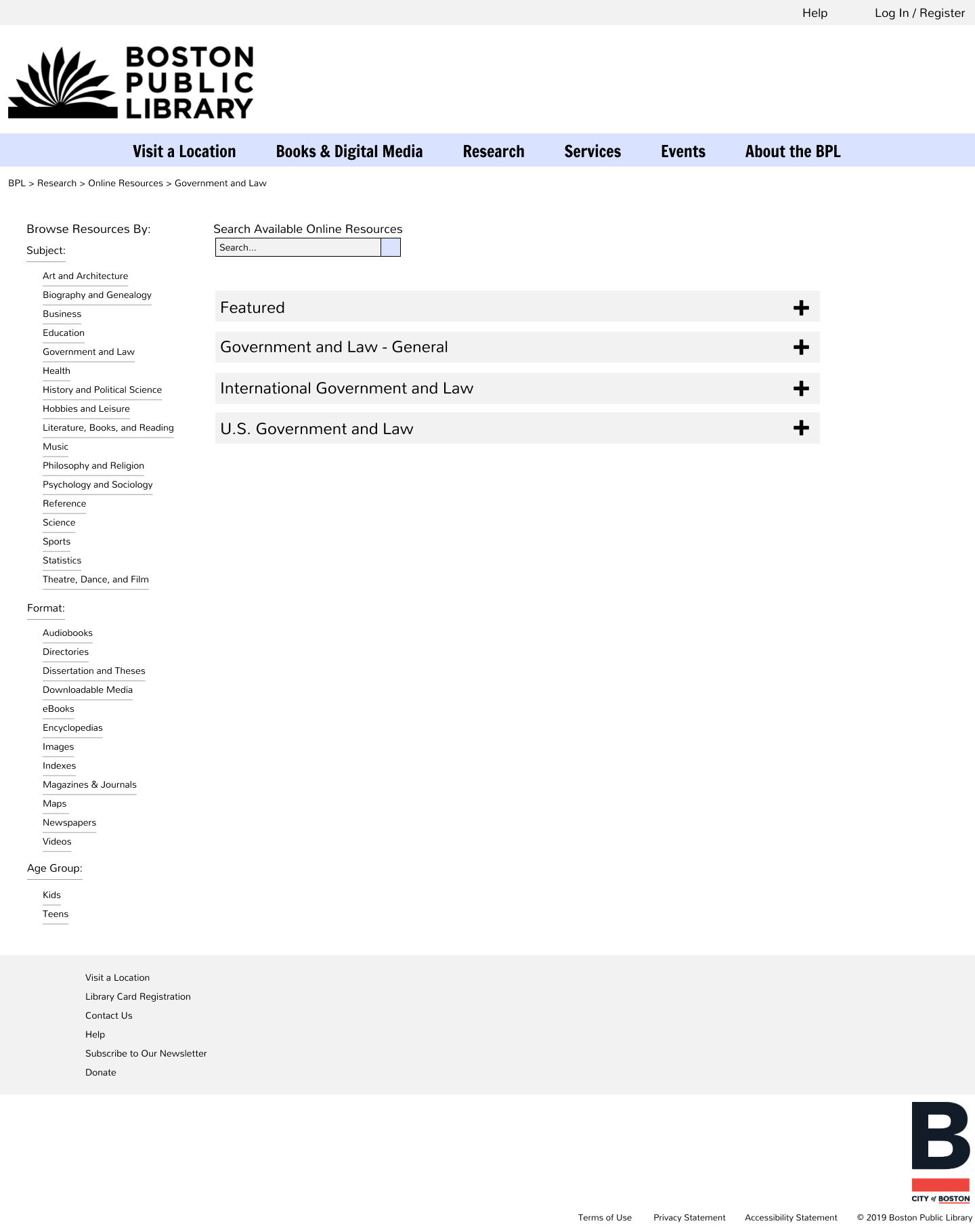Browse Literature, Books, and Reading subject
The height and width of the screenshot is (1232, 975).
tap(108, 427)
